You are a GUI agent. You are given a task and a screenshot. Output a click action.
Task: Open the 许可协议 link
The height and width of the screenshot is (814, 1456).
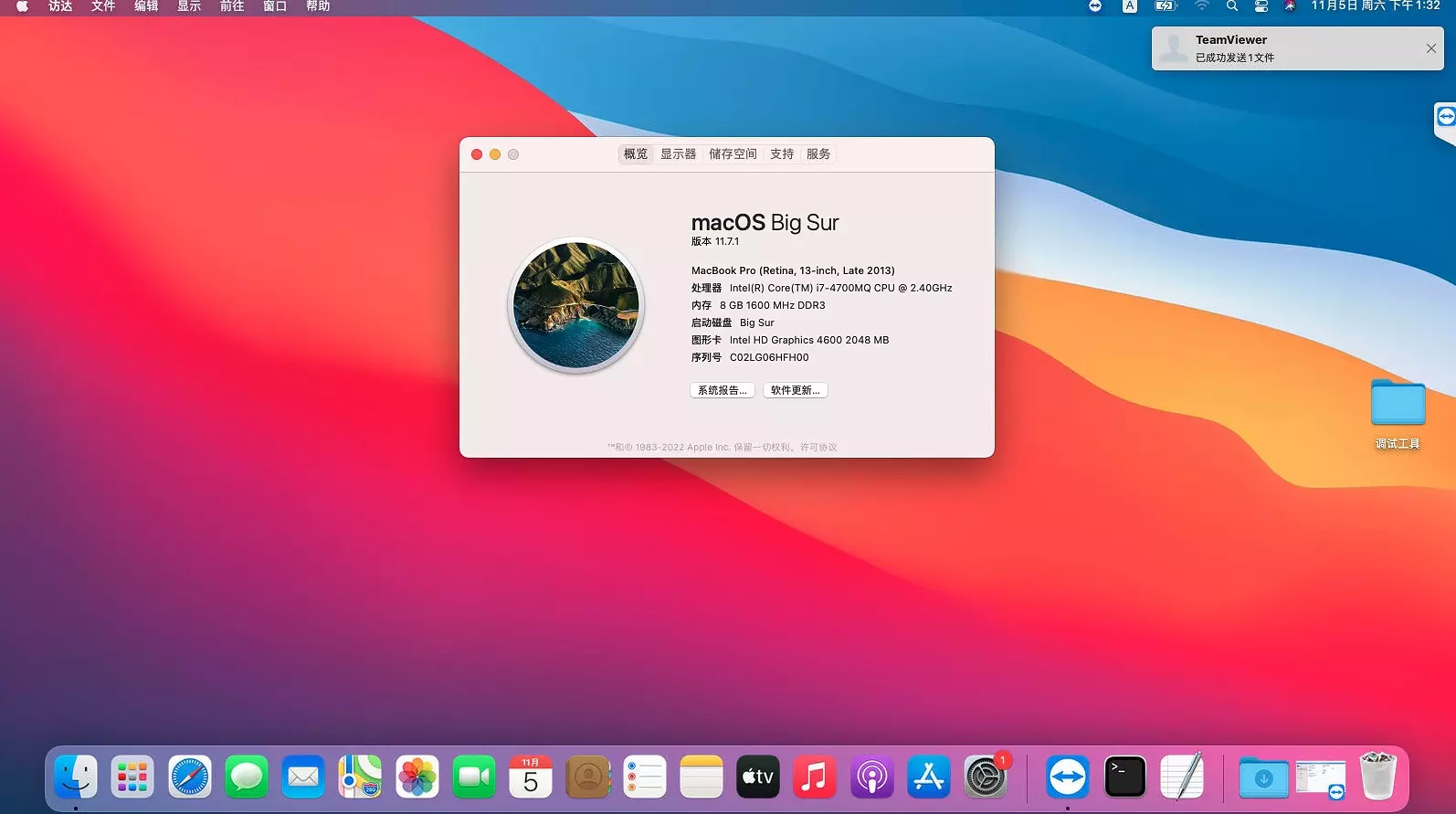[818, 448]
